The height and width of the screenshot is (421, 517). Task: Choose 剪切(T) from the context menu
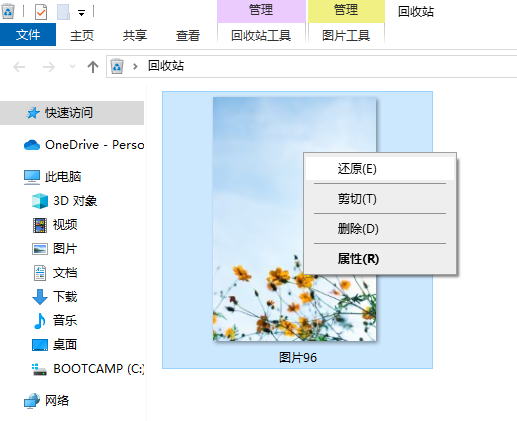tap(380, 199)
